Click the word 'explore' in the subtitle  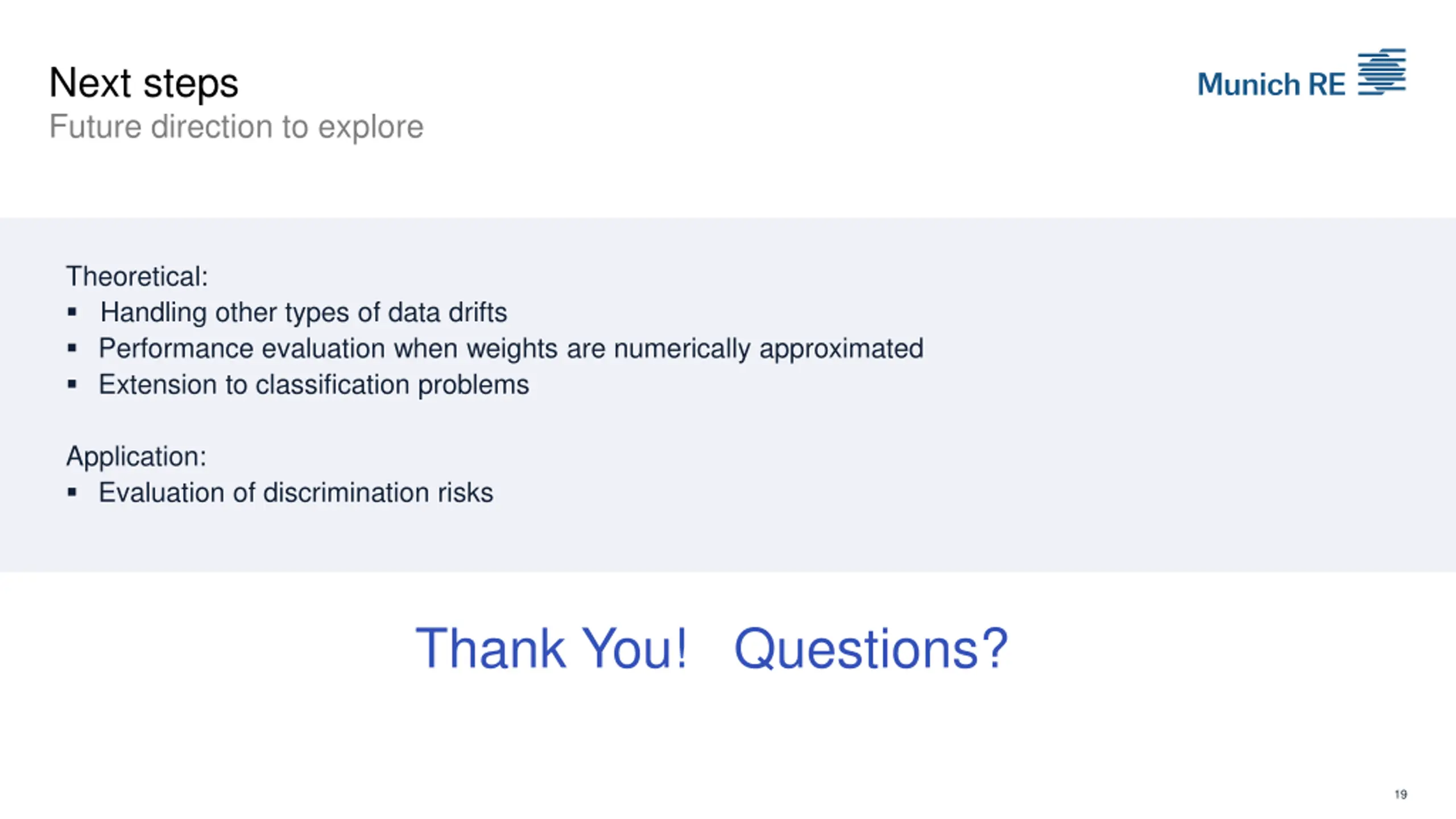point(370,127)
